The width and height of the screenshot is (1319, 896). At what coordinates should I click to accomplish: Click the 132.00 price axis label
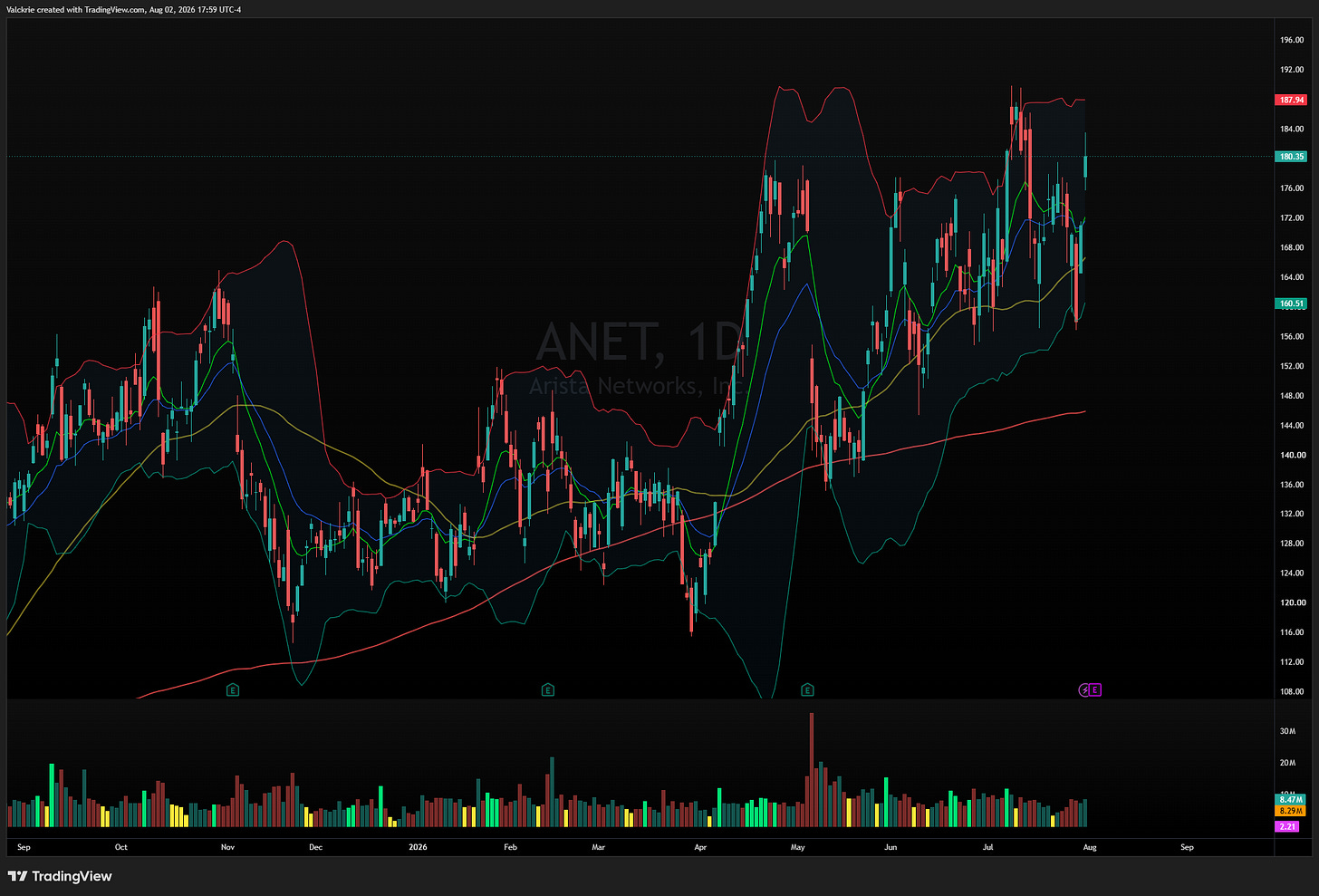pyautogui.click(x=1292, y=514)
